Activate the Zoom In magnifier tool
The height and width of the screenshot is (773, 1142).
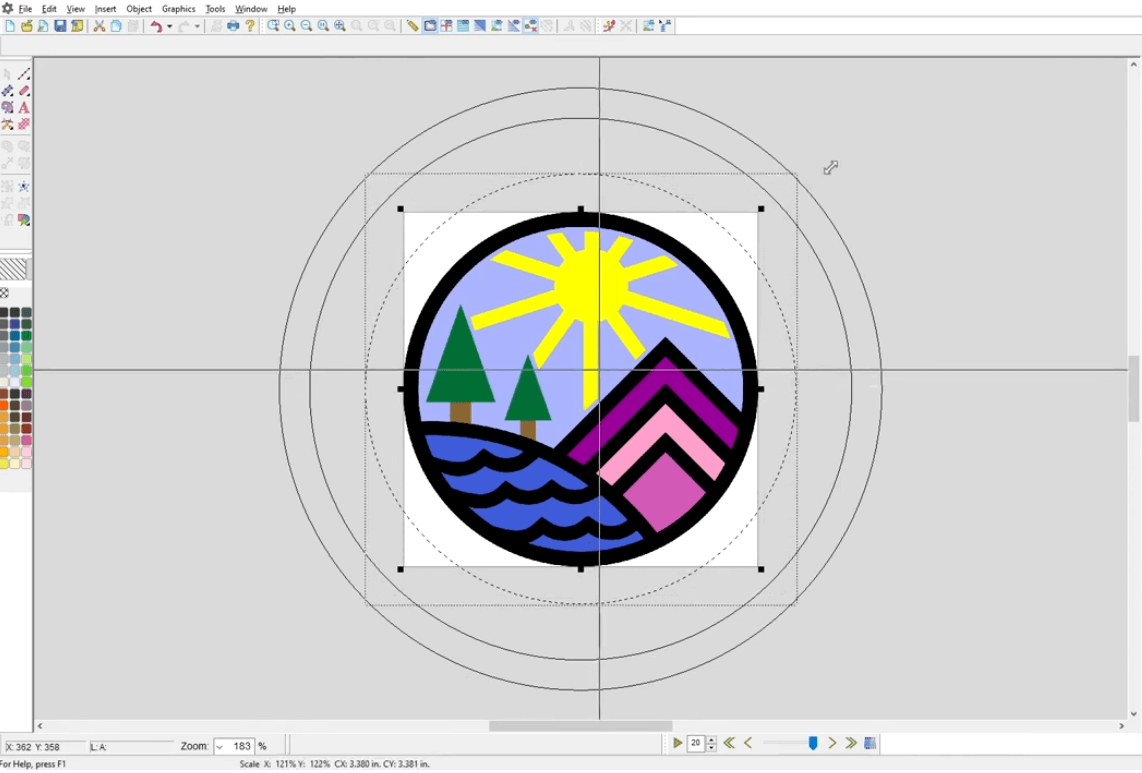[x=289, y=27]
